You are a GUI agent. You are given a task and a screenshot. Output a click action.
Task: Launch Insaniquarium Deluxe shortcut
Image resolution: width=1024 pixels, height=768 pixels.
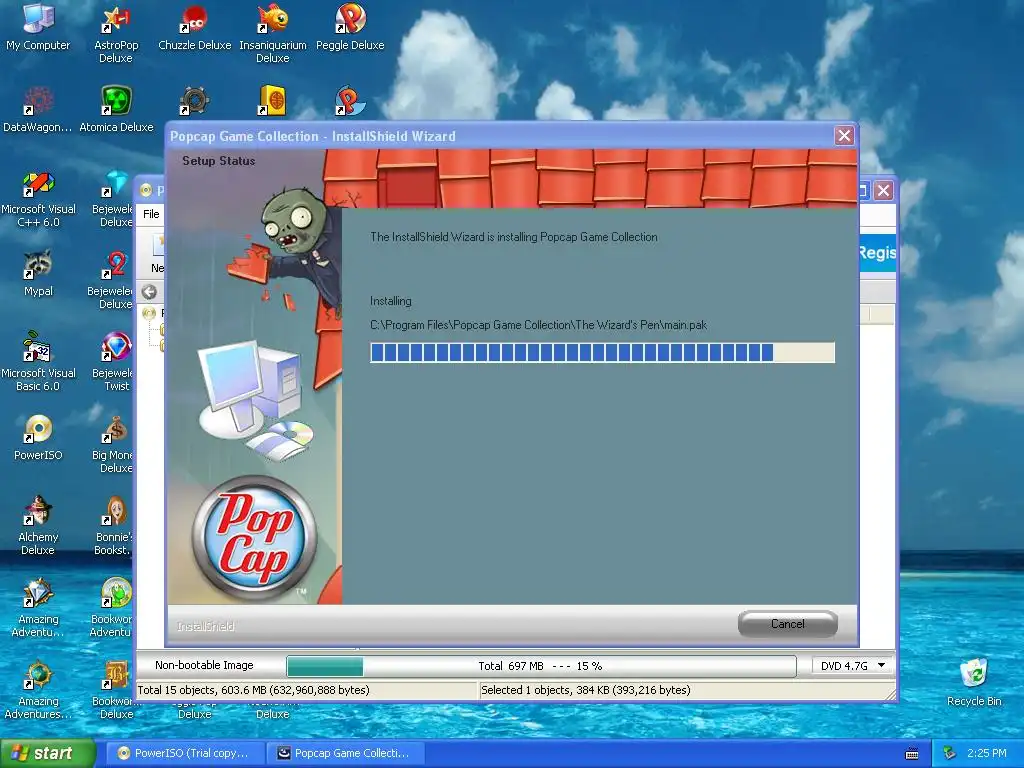coord(273,34)
